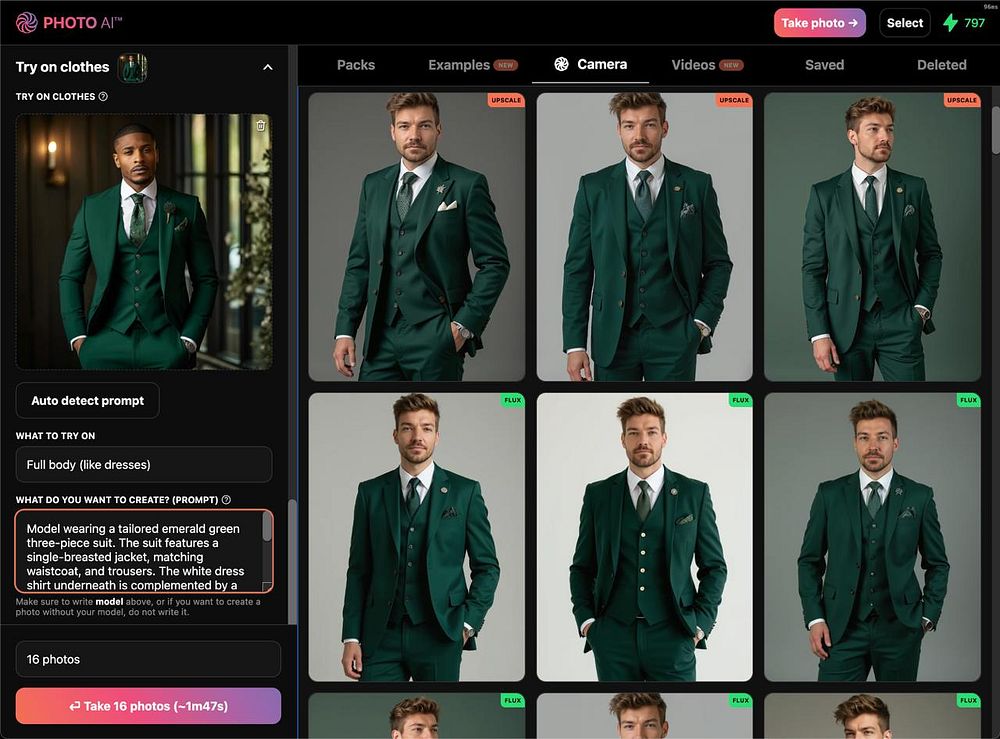Screen dimensions: 1000x739
Task: Click the green lightning bolt credits icon
Action: 950,23
